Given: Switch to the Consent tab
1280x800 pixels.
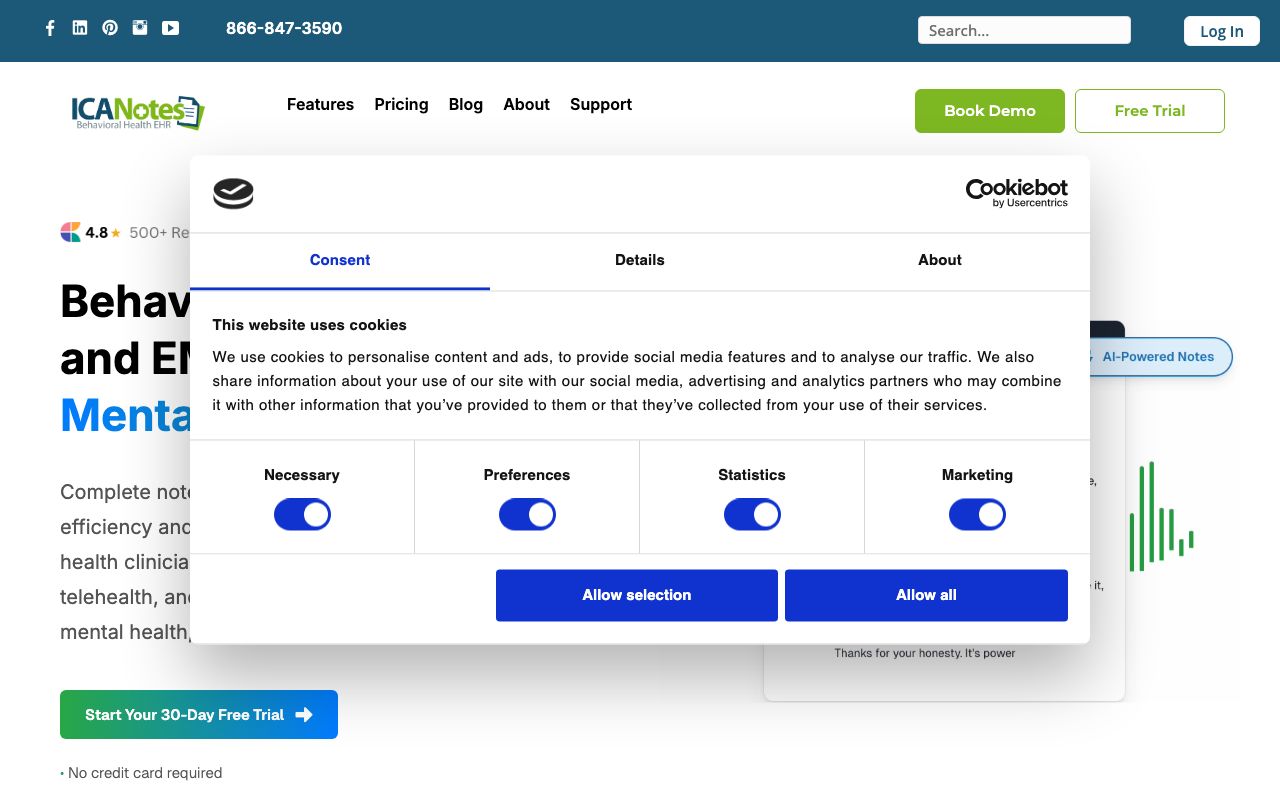Looking at the screenshot, I should pos(340,260).
